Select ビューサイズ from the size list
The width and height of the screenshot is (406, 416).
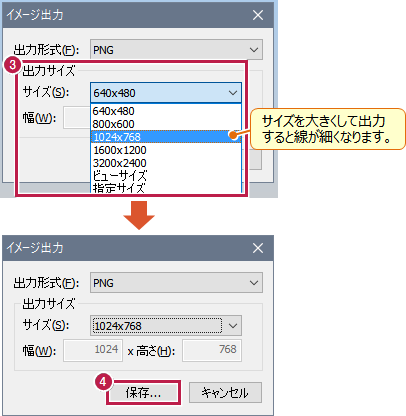tap(166, 176)
